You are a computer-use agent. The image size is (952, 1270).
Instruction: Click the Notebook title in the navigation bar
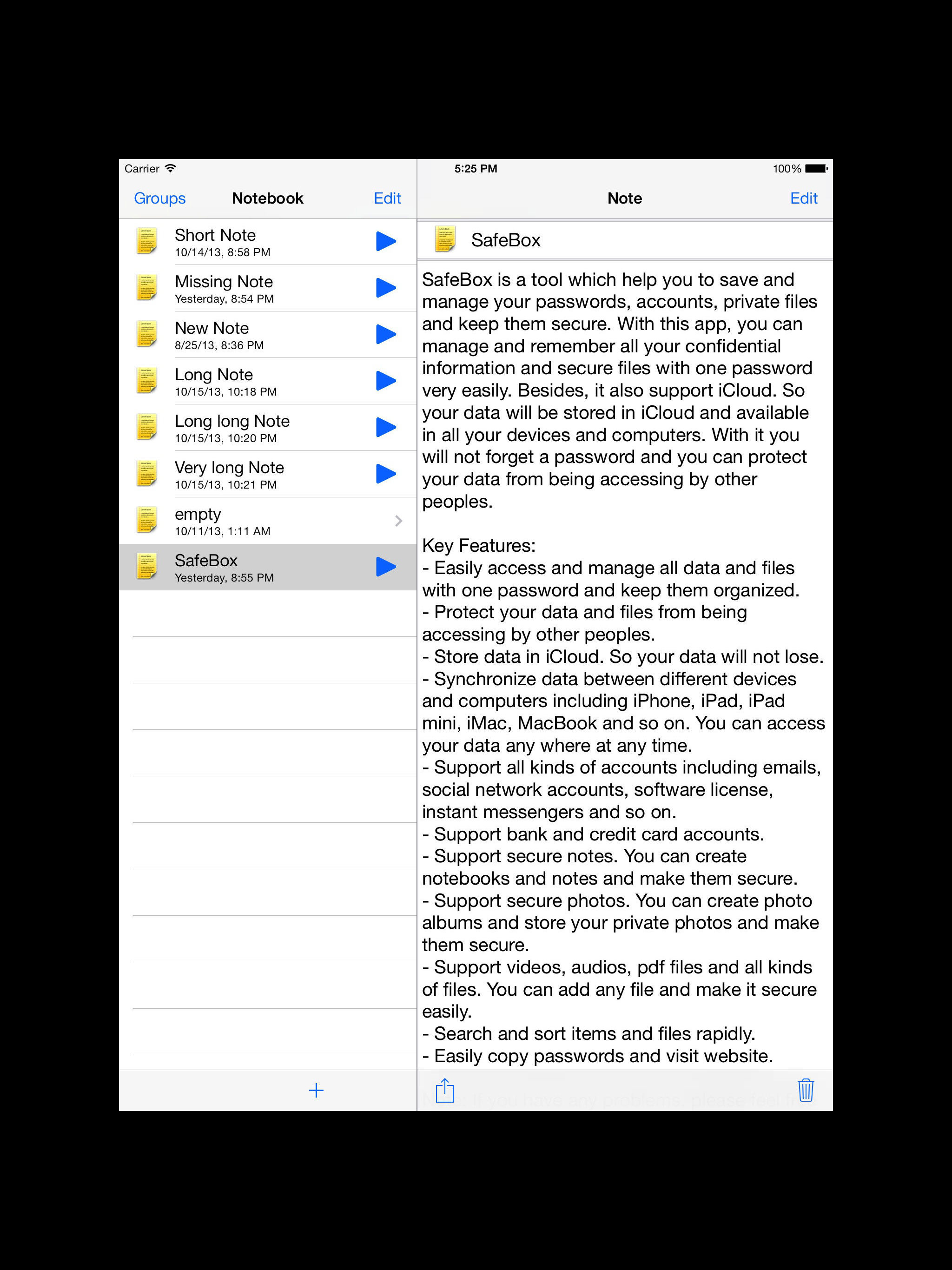[x=268, y=198]
